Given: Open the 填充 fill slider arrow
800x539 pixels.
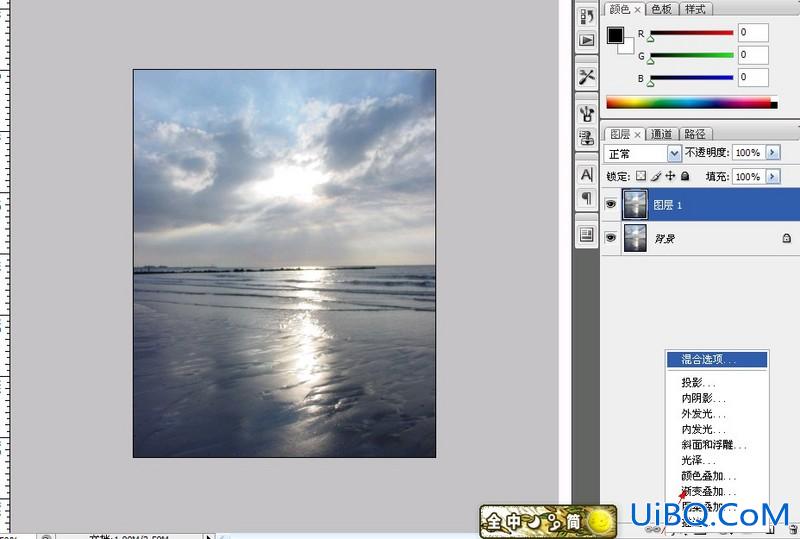Looking at the screenshot, I should 773,177.
